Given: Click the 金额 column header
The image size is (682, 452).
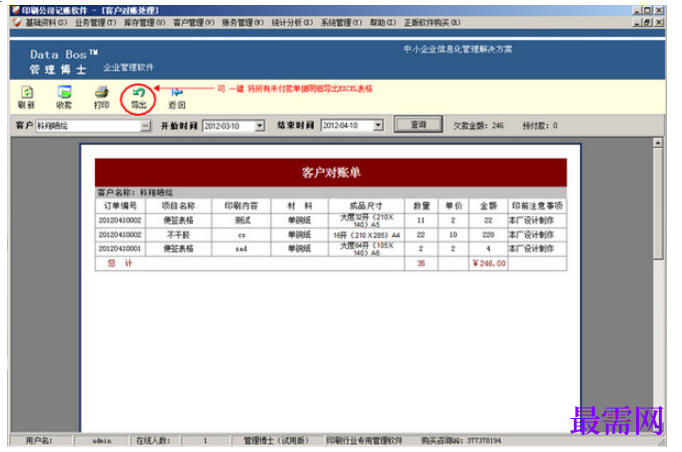Looking at the screenshot, I should [488, 206].
